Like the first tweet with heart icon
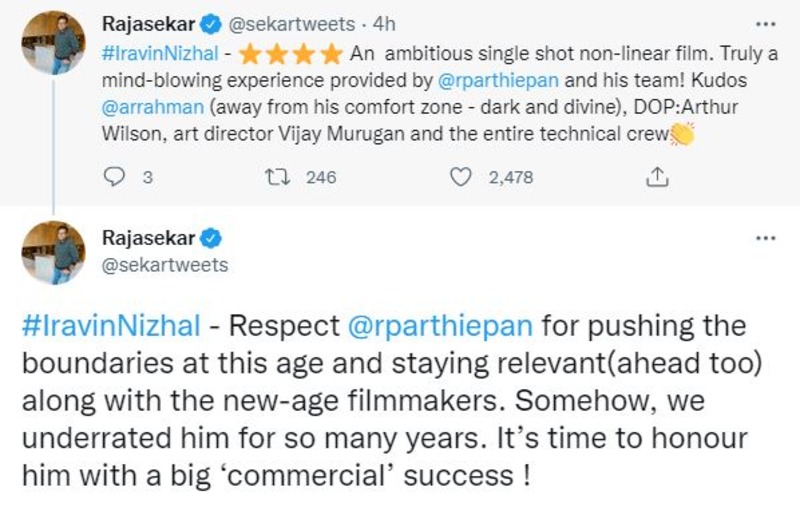This screenshot has width=800, height=511. point(460,177)
